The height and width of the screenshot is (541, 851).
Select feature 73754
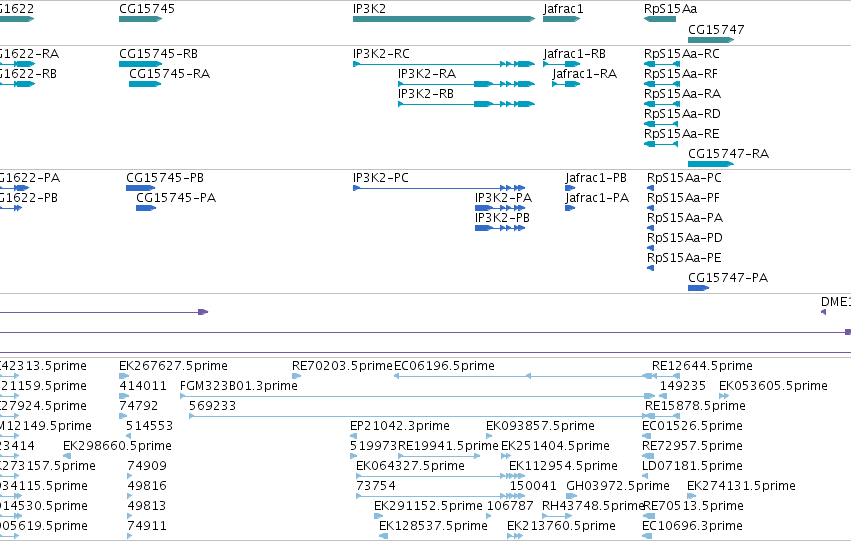(376, 486)
